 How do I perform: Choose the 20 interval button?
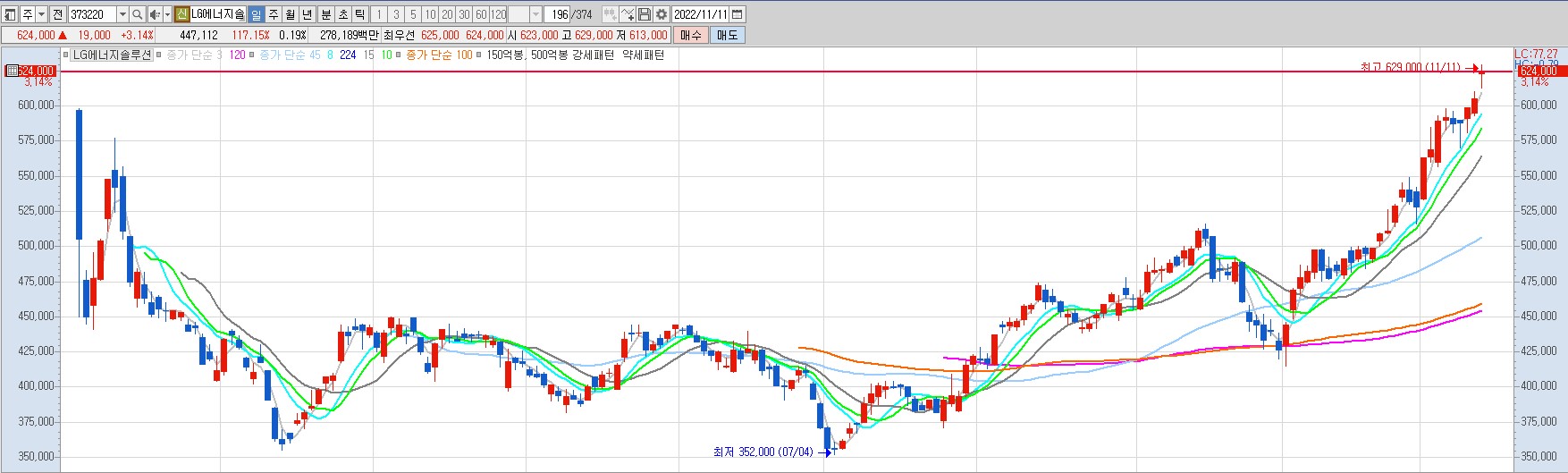tap(447, 14)
